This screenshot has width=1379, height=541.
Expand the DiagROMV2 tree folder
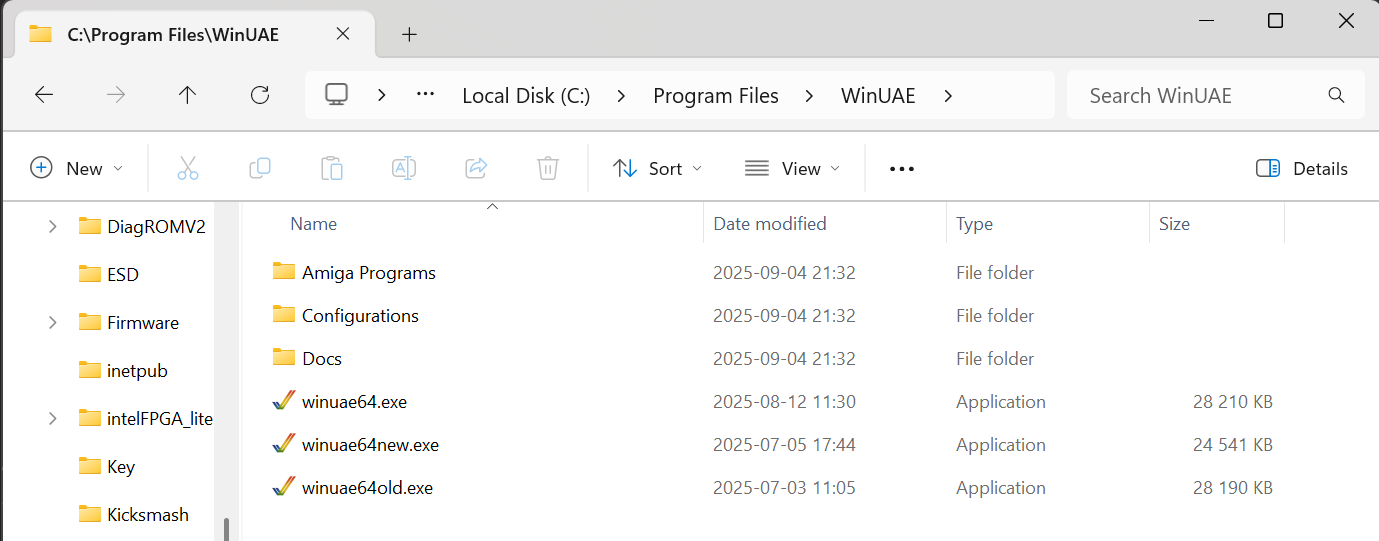point(52,226)
